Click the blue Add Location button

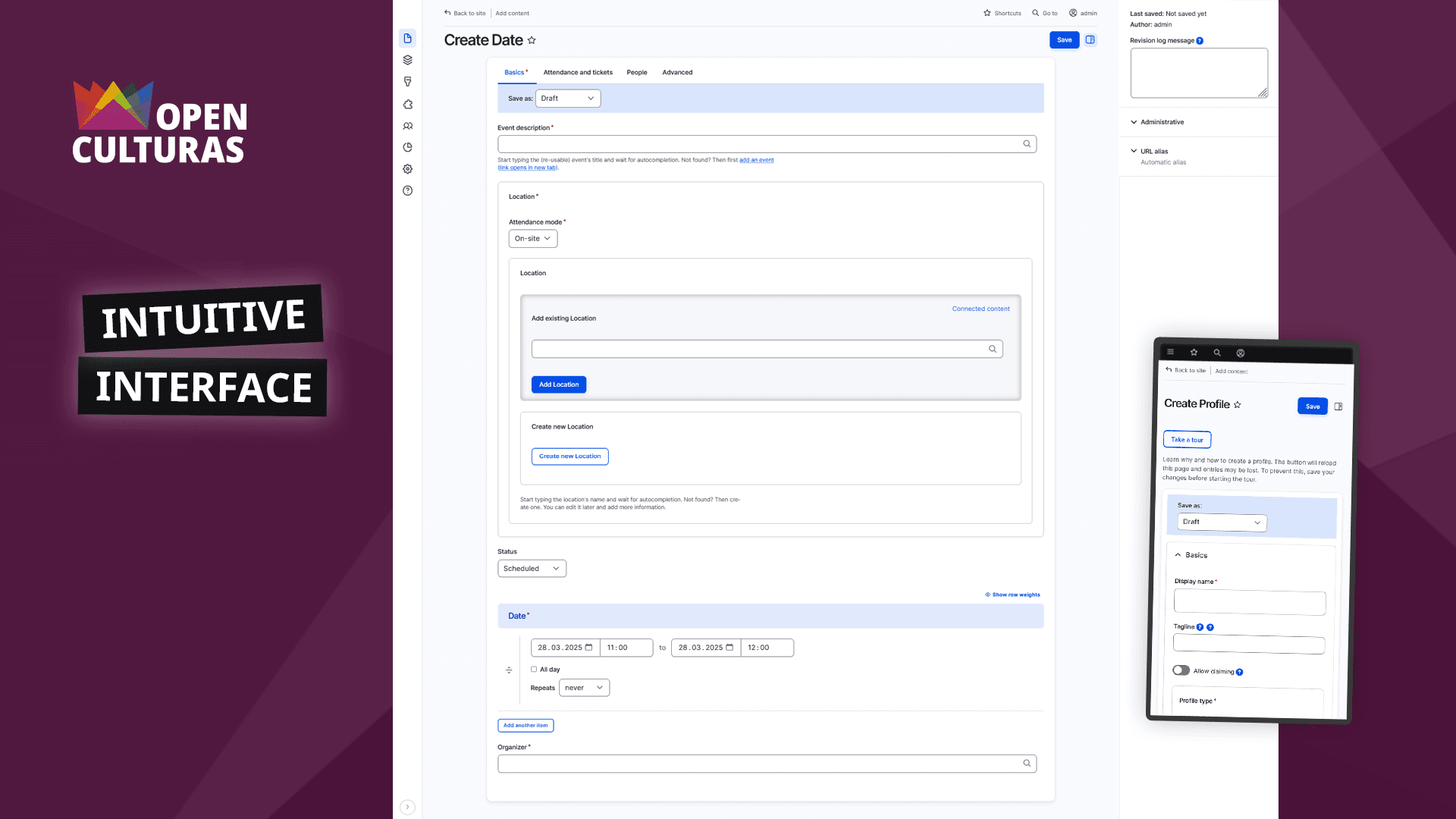(x=558, y=384)
